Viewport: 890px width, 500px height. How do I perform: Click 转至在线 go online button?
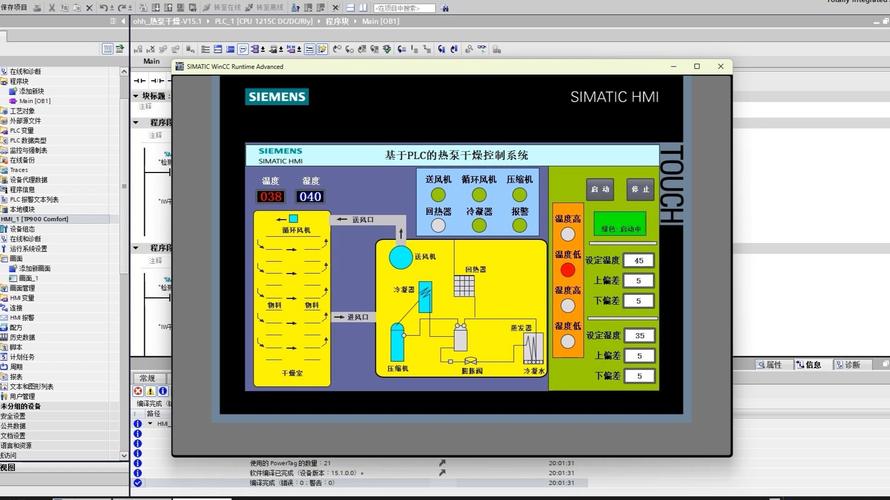pos(222,8)
